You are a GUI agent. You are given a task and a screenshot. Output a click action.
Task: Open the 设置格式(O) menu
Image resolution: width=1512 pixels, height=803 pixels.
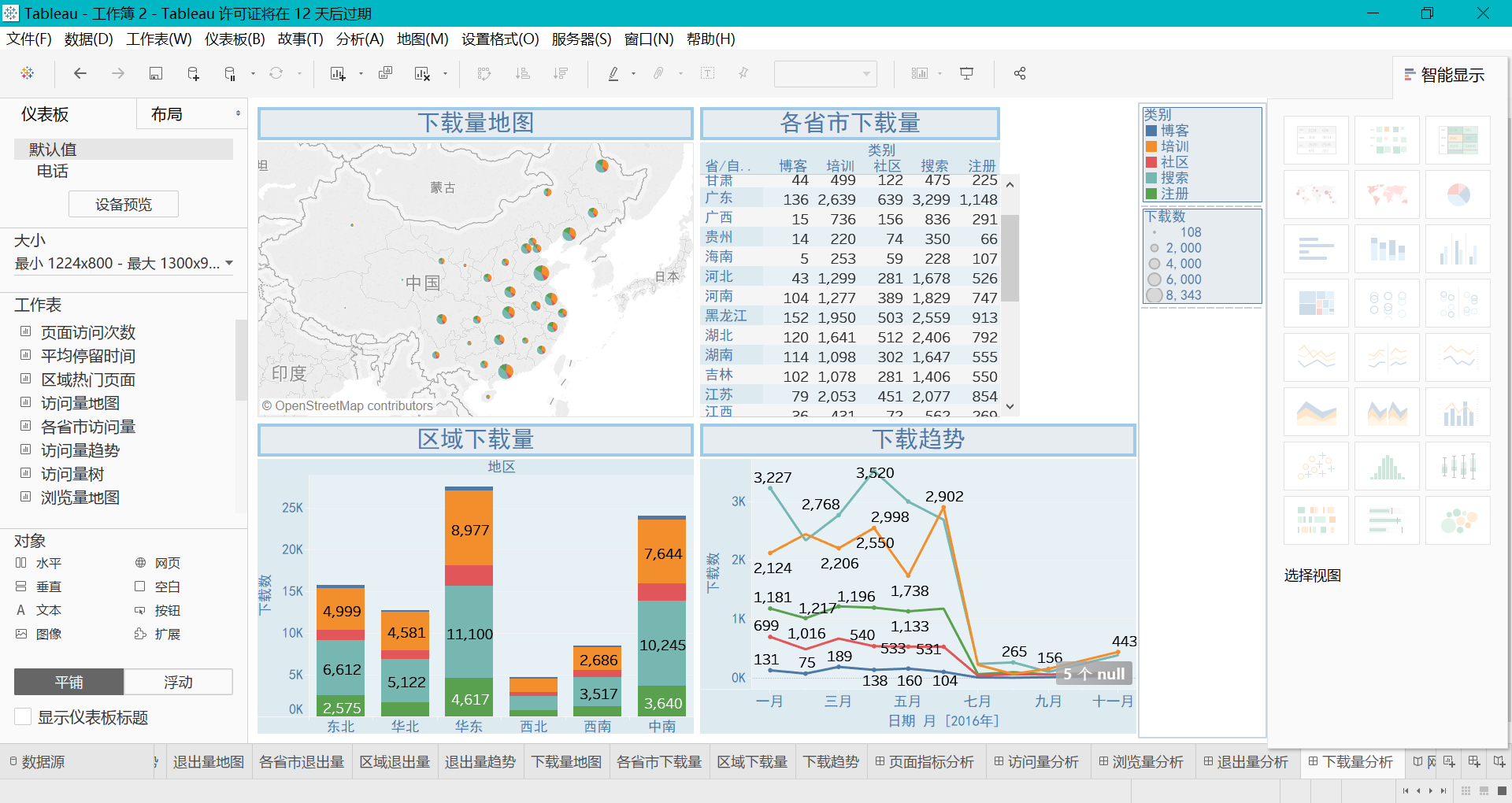500,39
